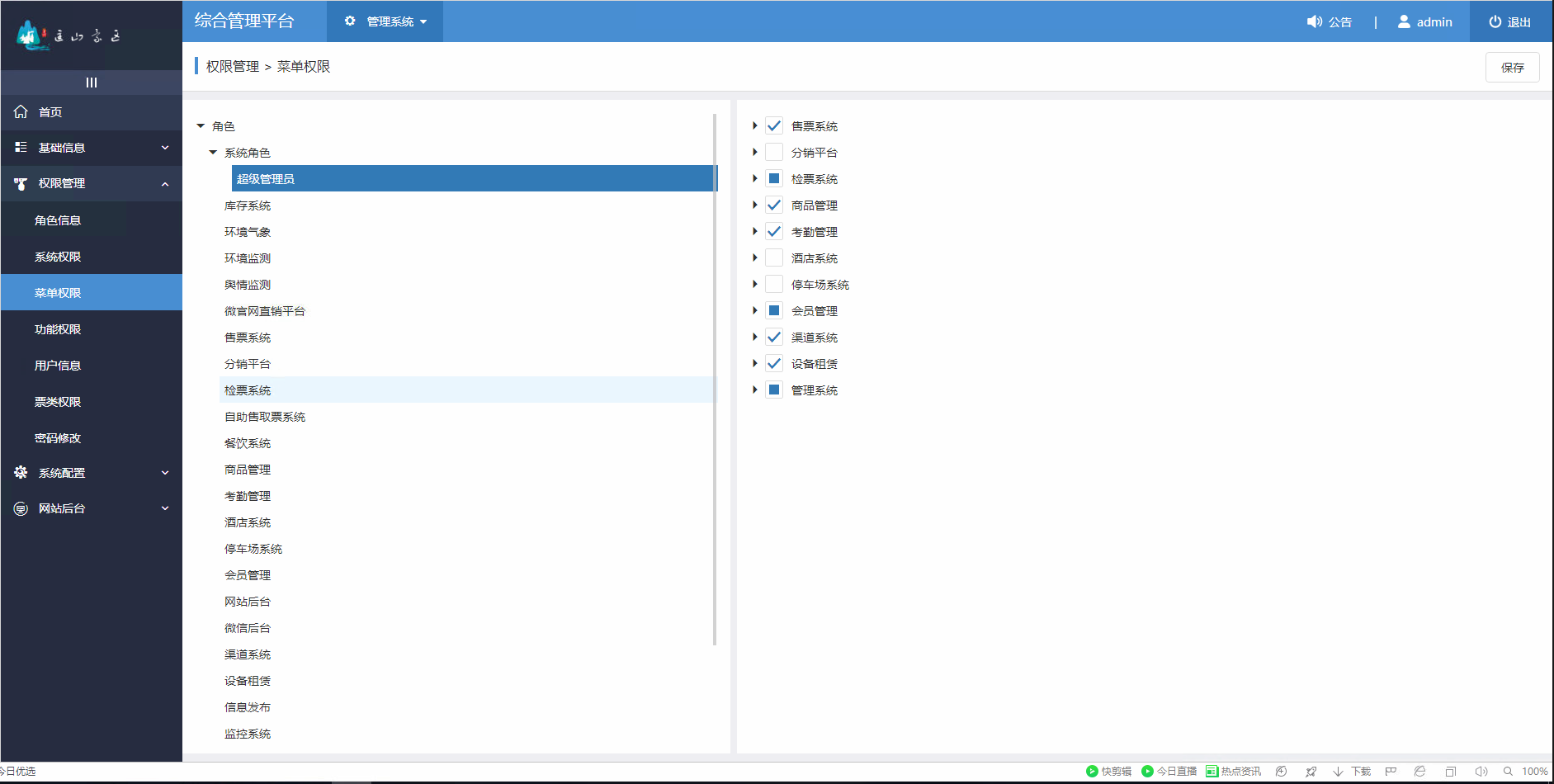Click the sidebar collapse bars icon
The width and height of the screenshot is (1554, 784).
tap(91, 83)
